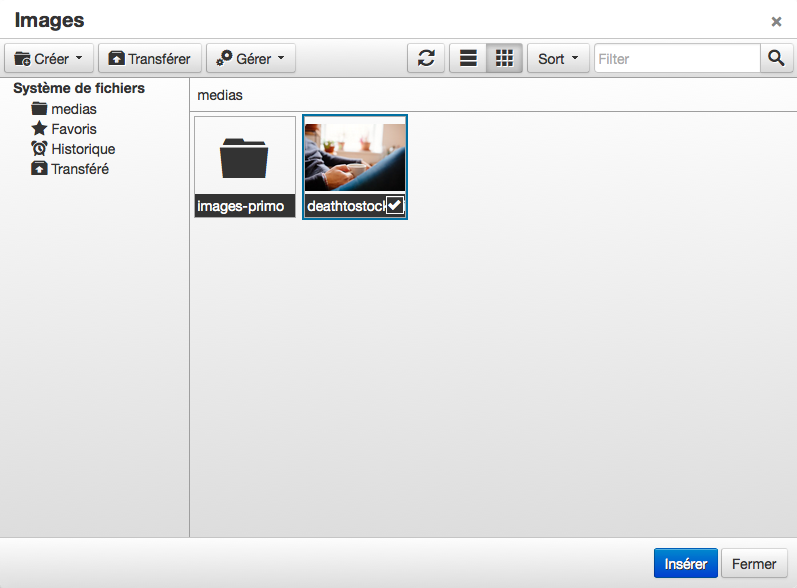Open the Créer dropdown menu

(x=49, y=58)
